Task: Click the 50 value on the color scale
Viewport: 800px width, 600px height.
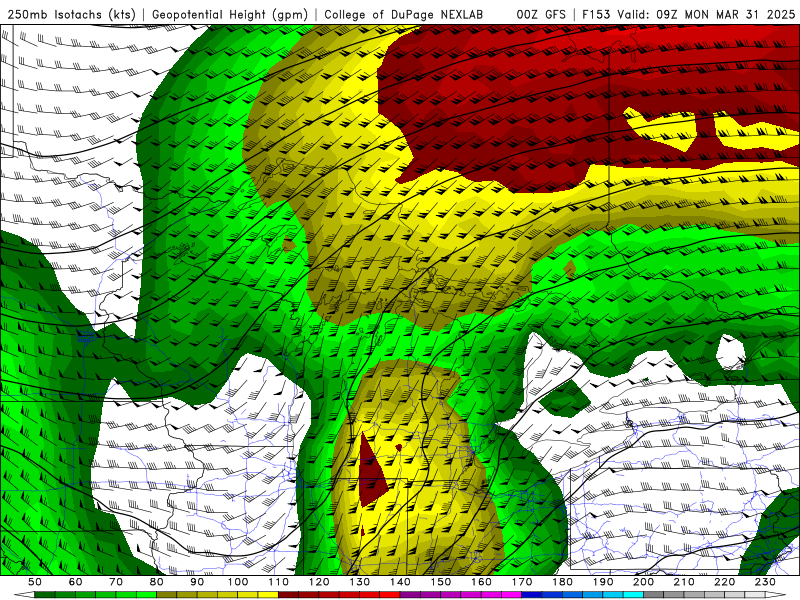Action: pos(35,582)
